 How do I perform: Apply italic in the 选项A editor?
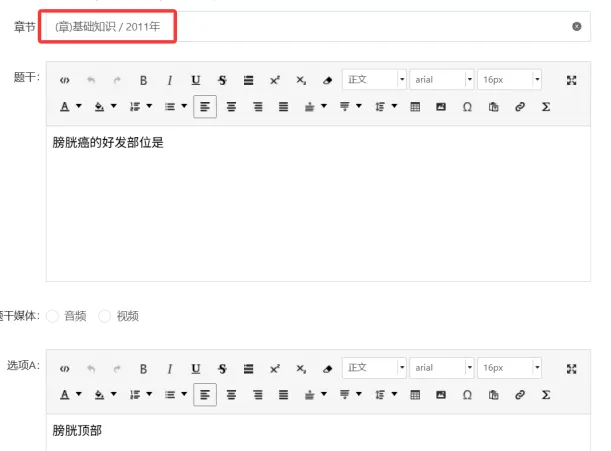(170, 369)
